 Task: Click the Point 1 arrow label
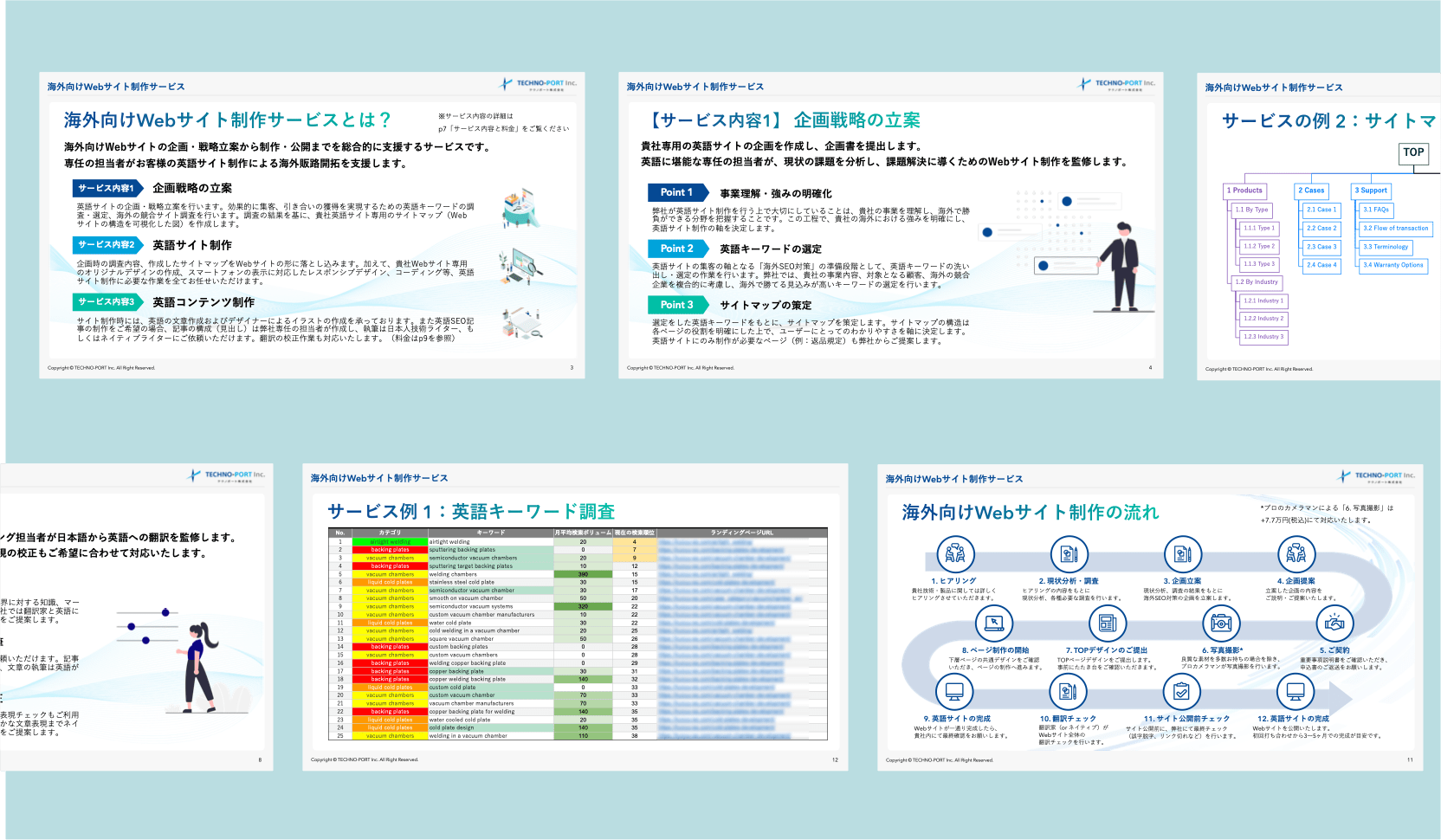677,192
